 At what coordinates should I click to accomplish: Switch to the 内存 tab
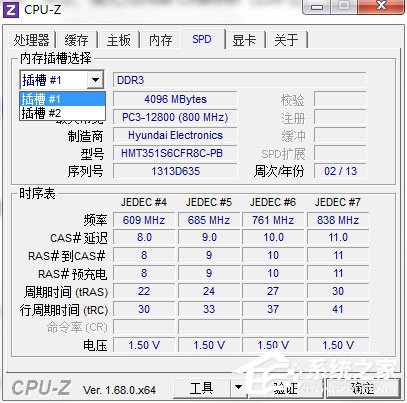[160, 40]
